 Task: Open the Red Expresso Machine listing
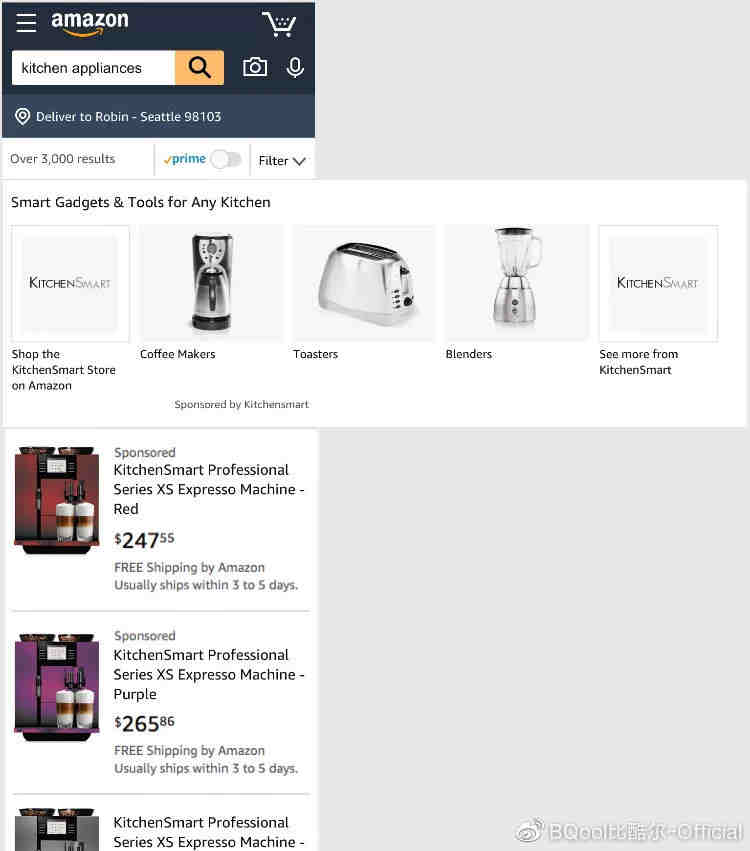[x=208, y=489]
